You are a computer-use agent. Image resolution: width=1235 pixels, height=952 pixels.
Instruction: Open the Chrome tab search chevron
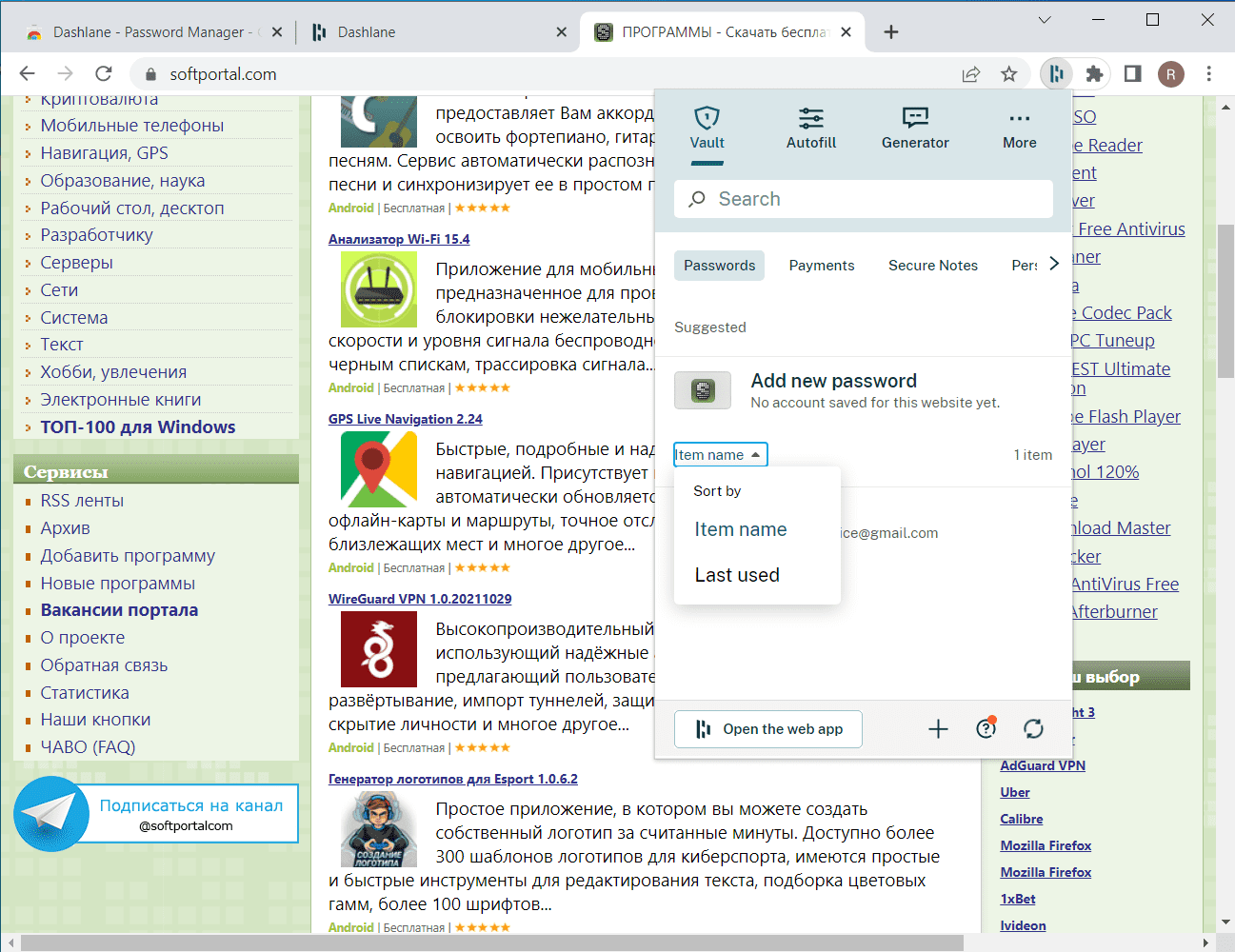1045,20
